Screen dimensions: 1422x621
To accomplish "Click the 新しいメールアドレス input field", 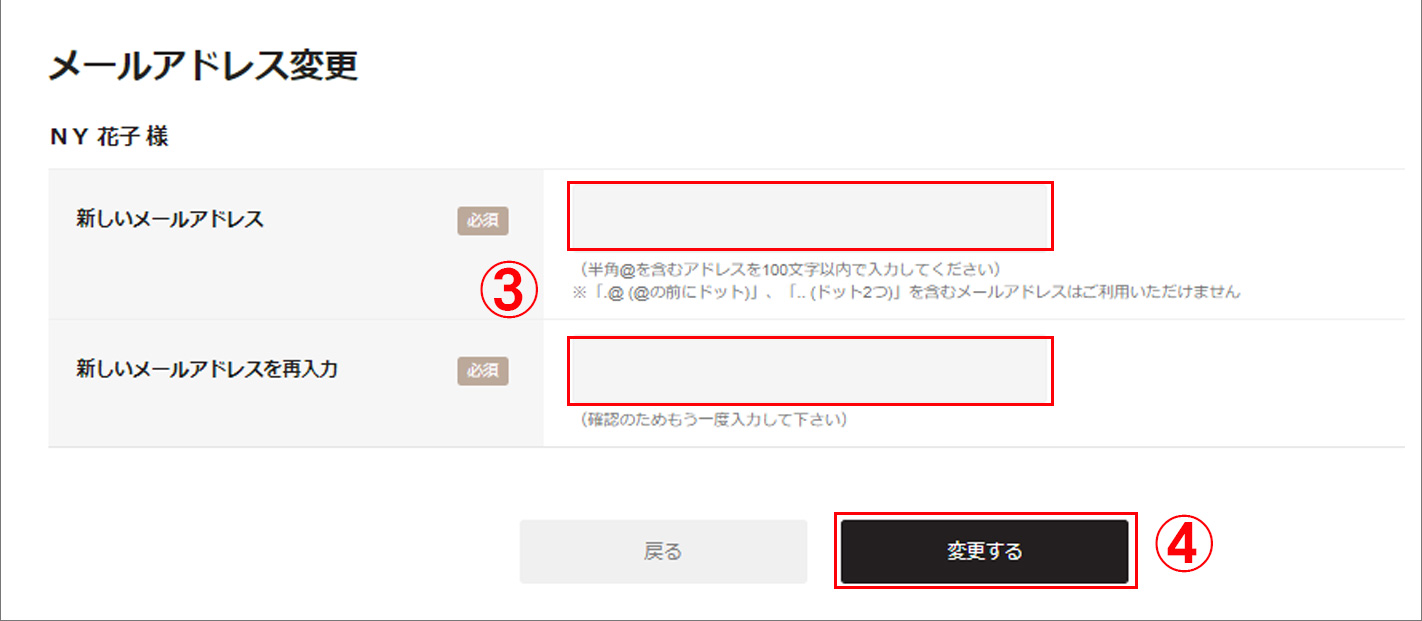I will [810, 216].
